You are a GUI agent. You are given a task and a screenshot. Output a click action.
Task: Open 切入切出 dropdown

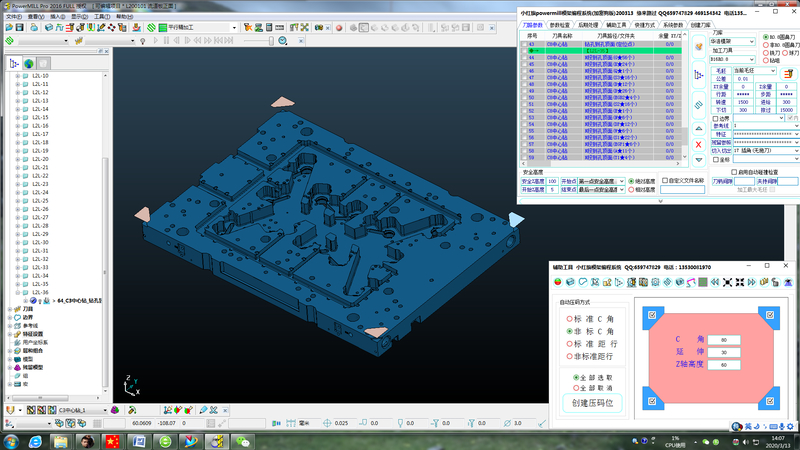point(766,151)
